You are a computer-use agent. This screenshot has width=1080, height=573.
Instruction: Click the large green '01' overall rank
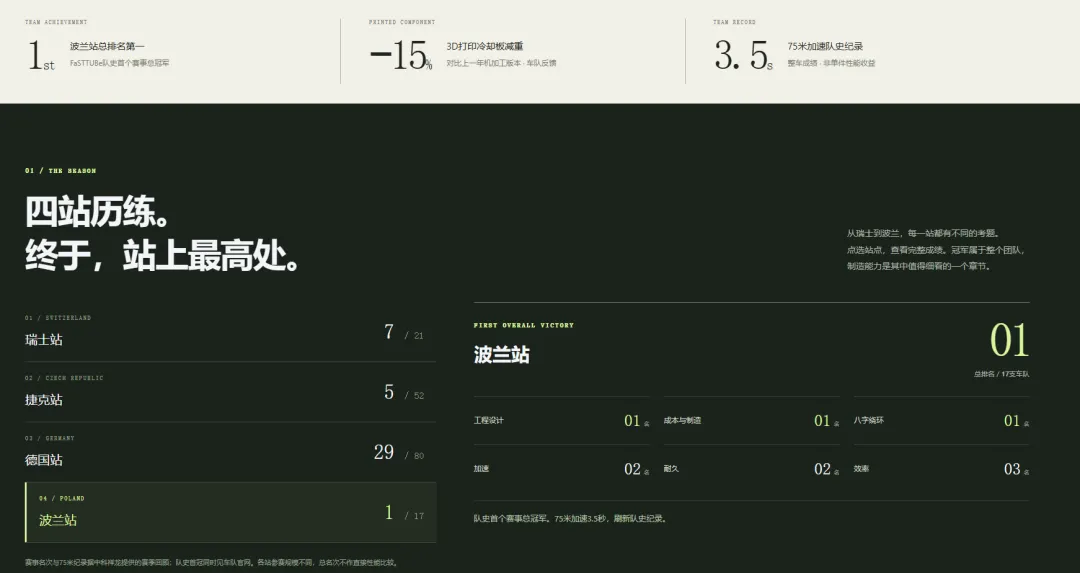(x=1009, y=340)
